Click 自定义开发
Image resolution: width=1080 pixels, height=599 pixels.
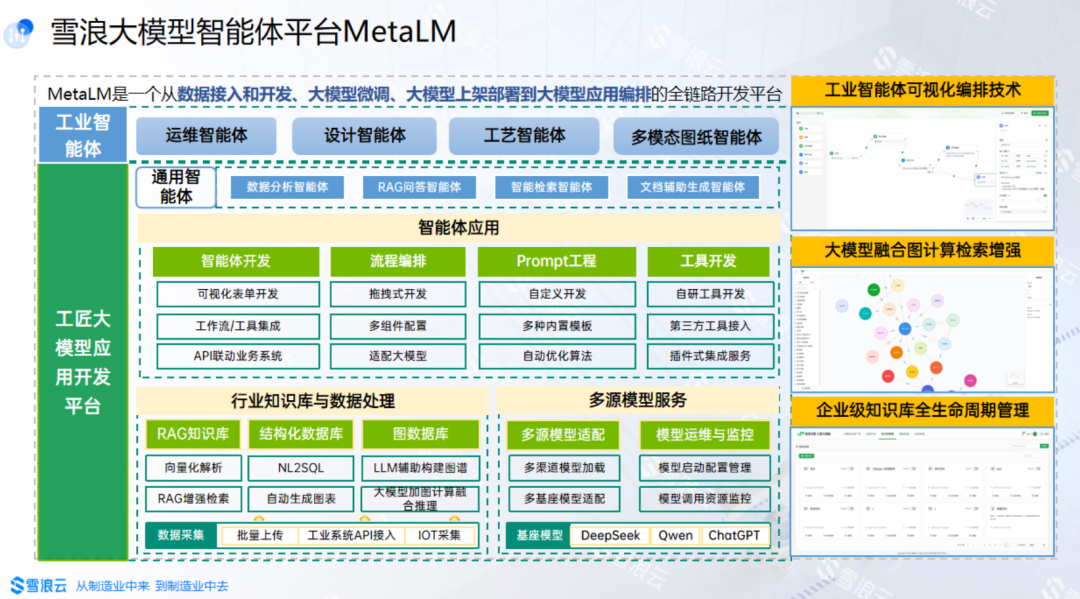(557, 294)
